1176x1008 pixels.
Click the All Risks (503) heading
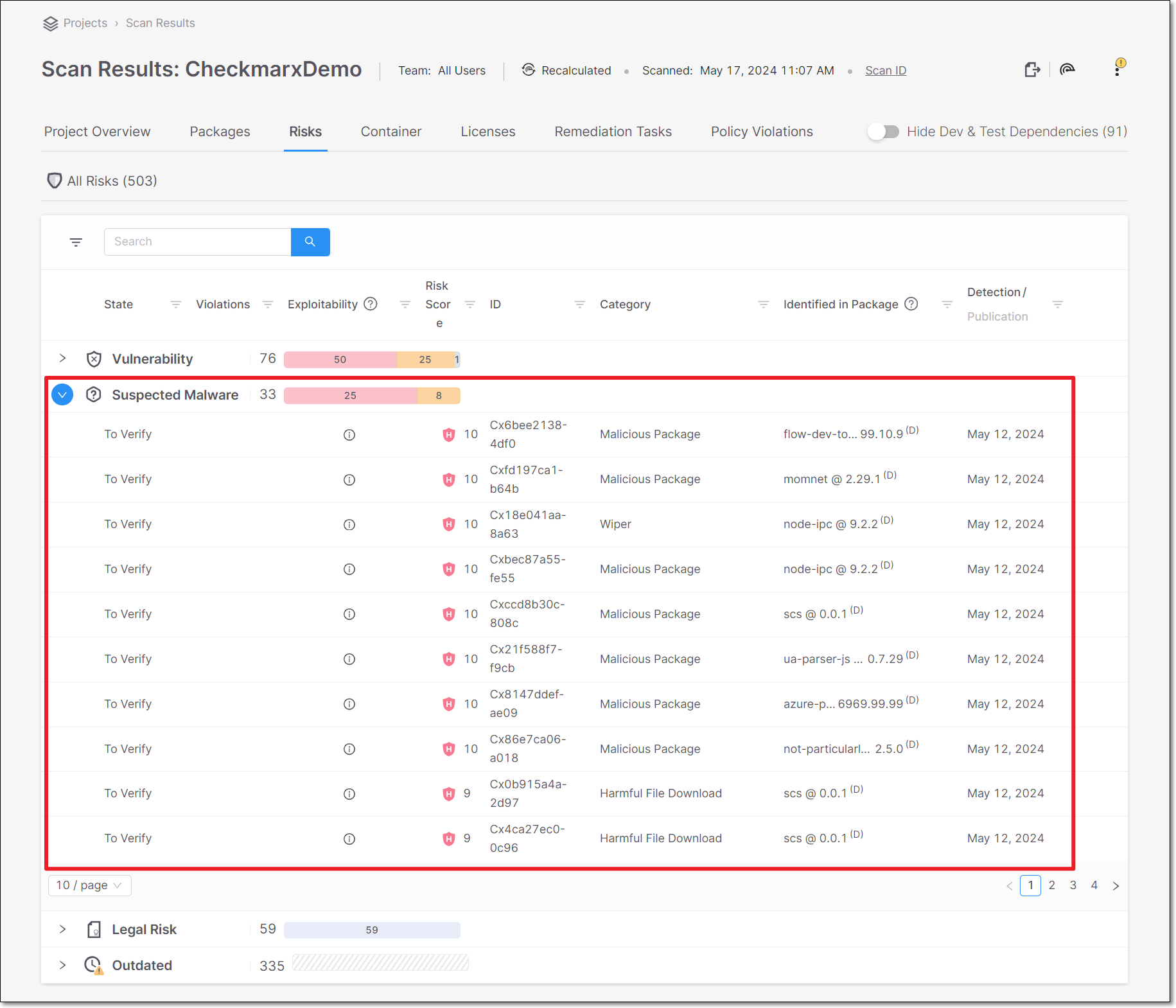pos(112,181)
